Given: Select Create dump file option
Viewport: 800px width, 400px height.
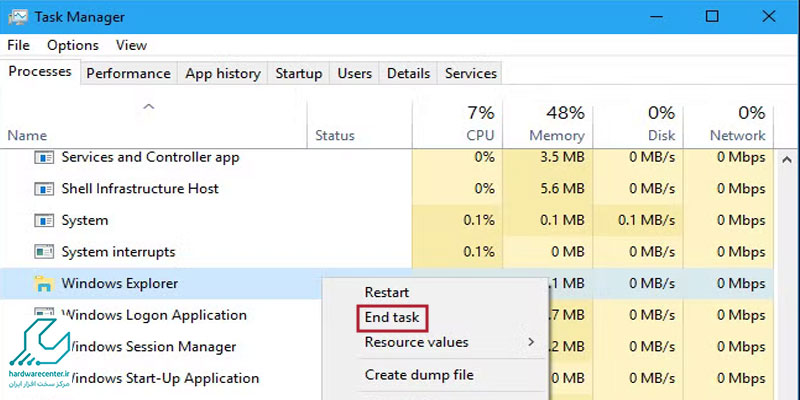Looking at the screenshot, I should 419,375.
